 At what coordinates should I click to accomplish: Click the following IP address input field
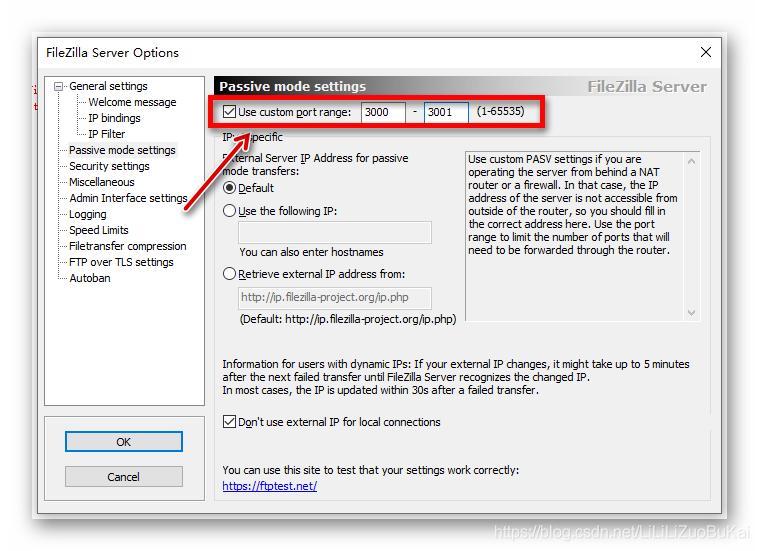coord(334,233)
